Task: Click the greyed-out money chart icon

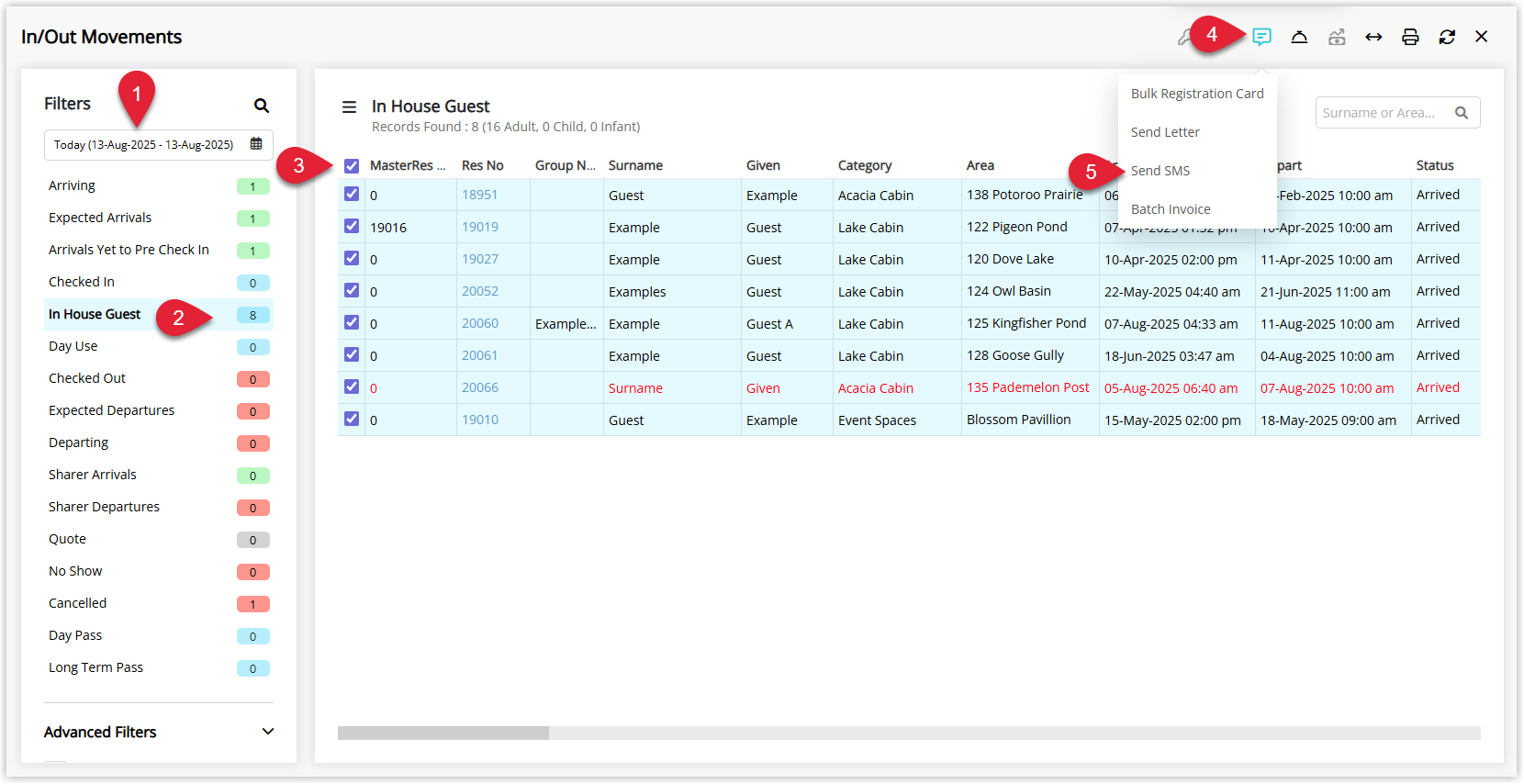Action: [x=1337, y=37]
